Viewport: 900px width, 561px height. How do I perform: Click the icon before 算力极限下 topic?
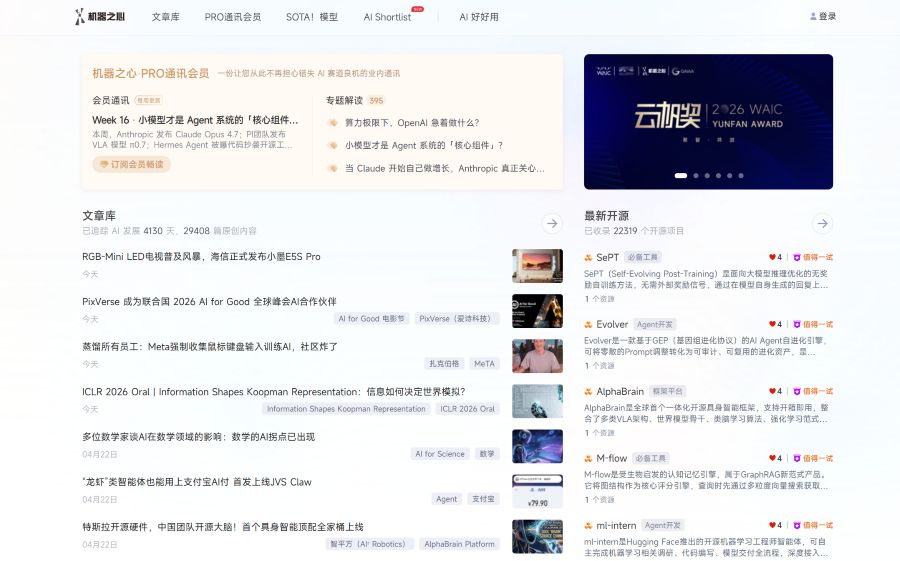coord(332,123)
